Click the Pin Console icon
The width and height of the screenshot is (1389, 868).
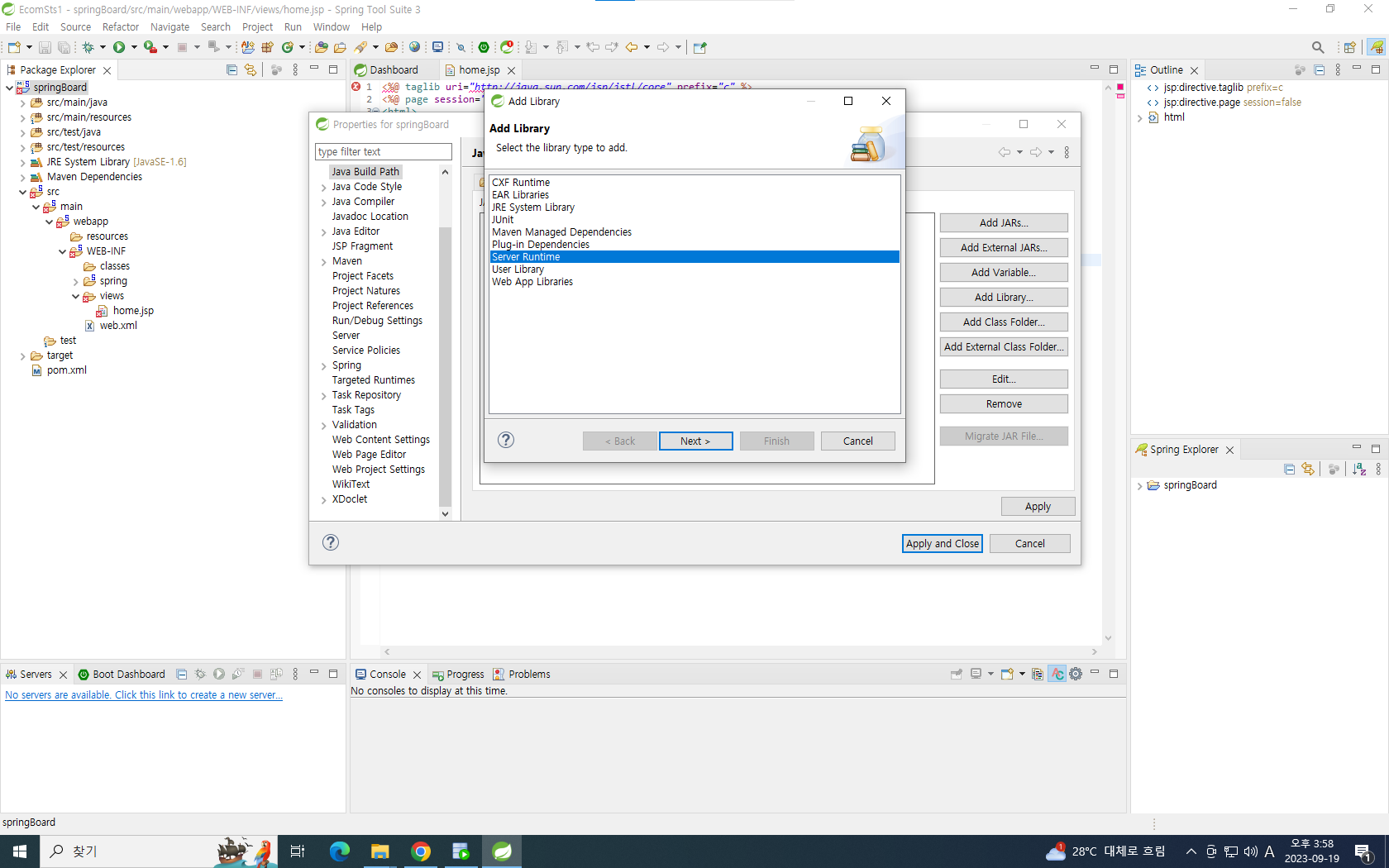(957, 674)
